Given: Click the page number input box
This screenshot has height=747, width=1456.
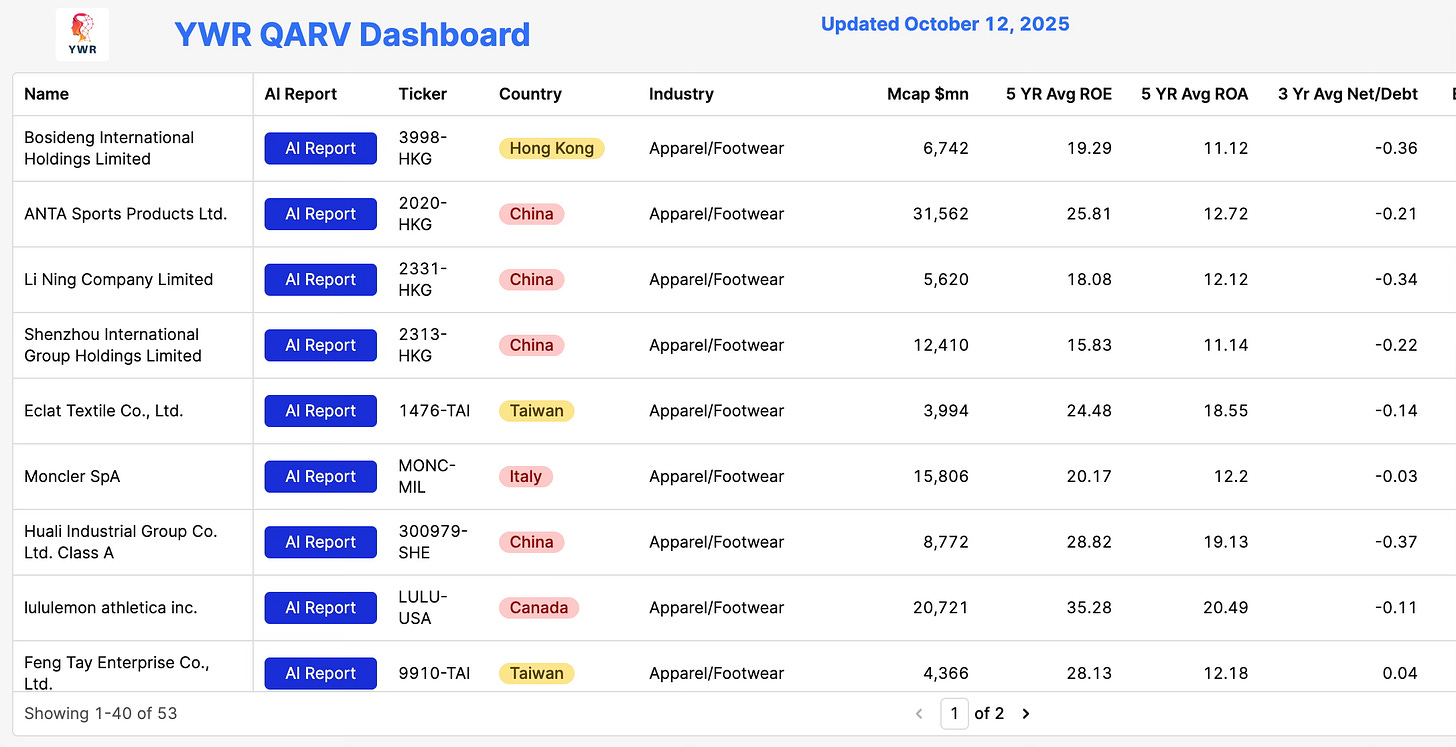Looking at the screenshot, I should (x=954, y=713).
